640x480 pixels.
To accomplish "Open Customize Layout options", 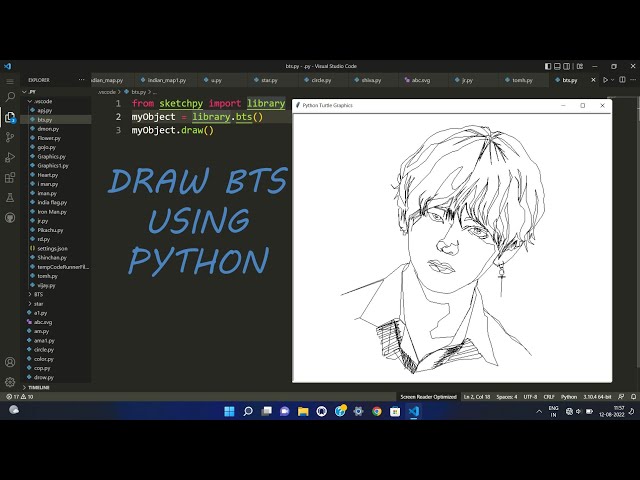I will 580,66.
